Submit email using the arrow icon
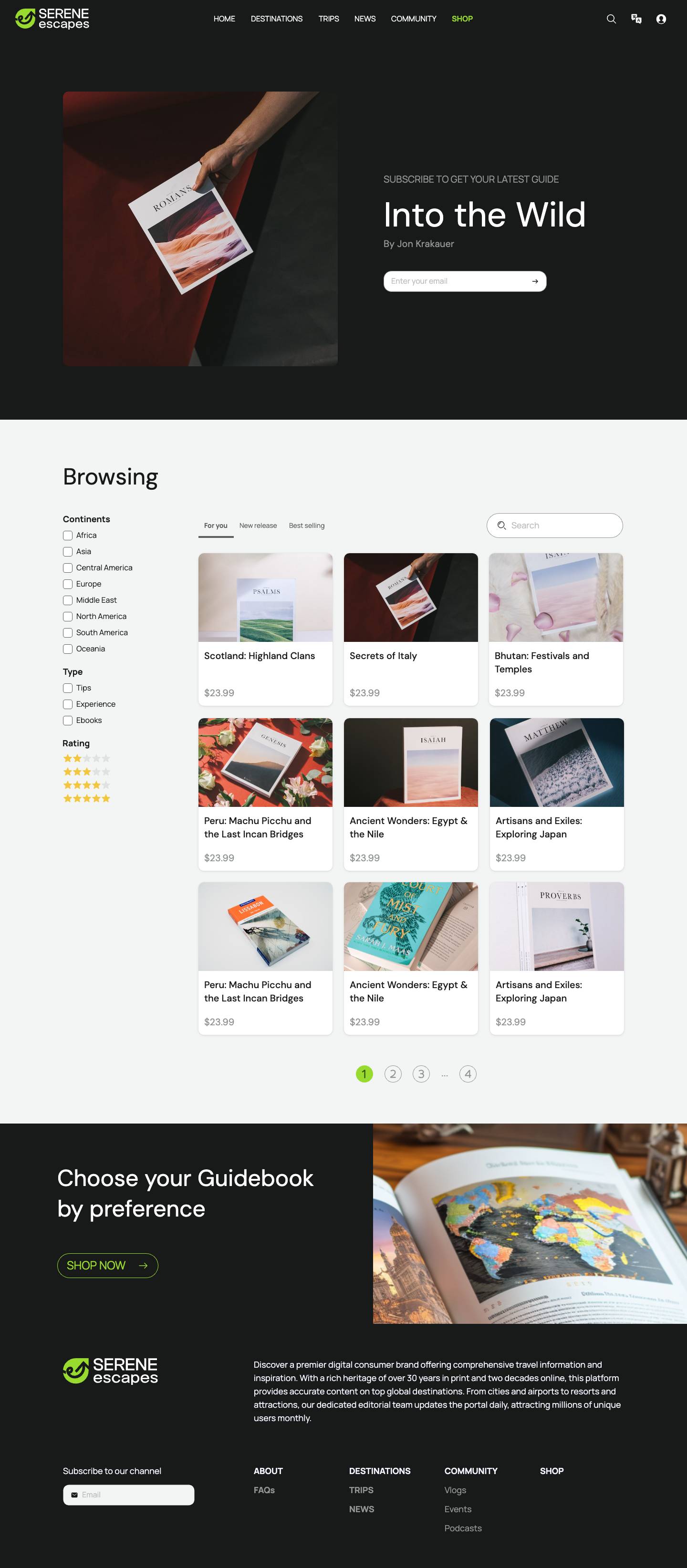Screen dimensions: 687x1568 pyautogui.click(x=535, y=281)
